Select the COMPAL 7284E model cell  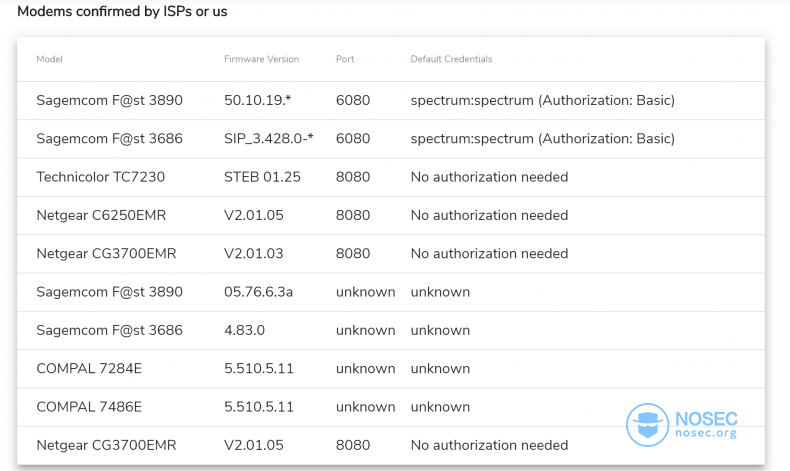[89, 368]
